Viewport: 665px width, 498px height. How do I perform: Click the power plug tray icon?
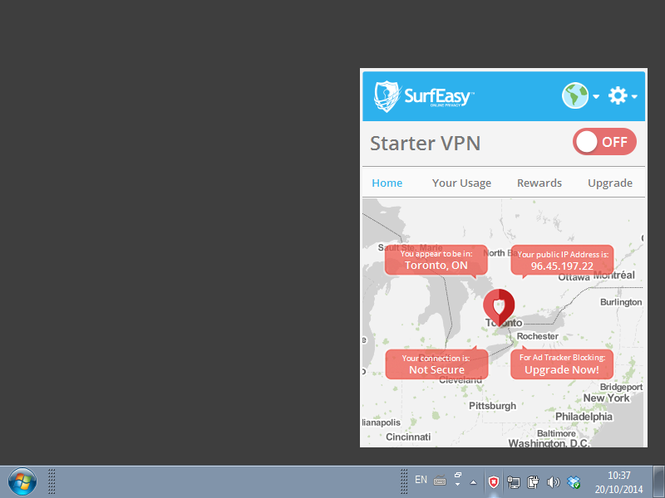533,482
